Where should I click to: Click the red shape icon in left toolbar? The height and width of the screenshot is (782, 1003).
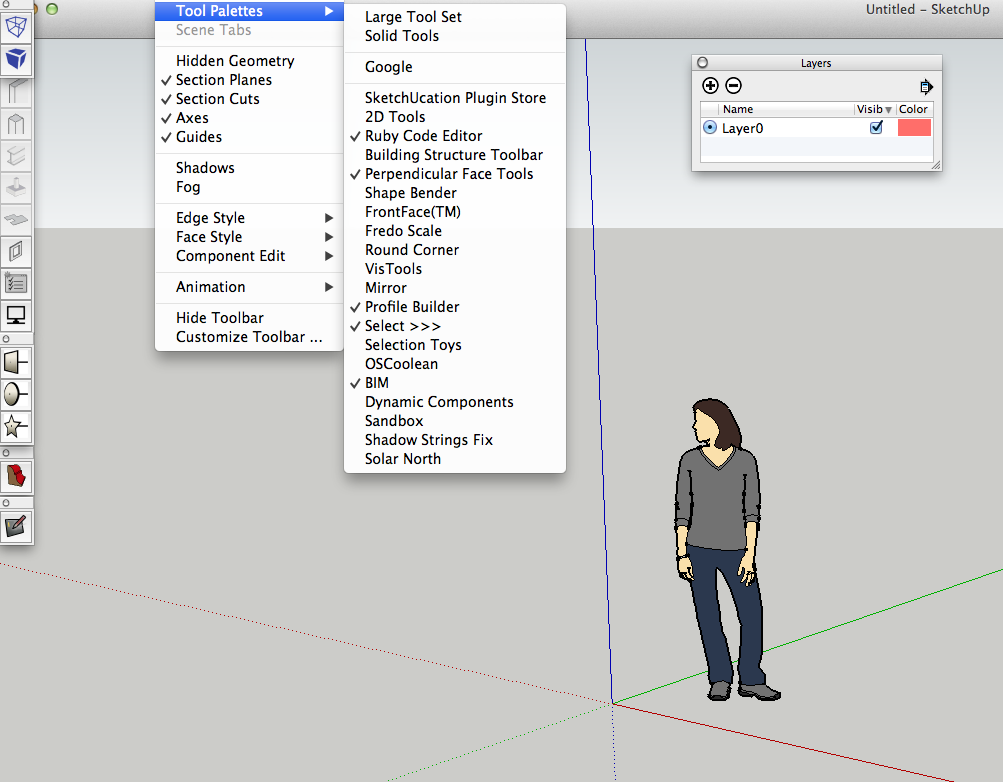pyautogui.click(x=17, y=474)
